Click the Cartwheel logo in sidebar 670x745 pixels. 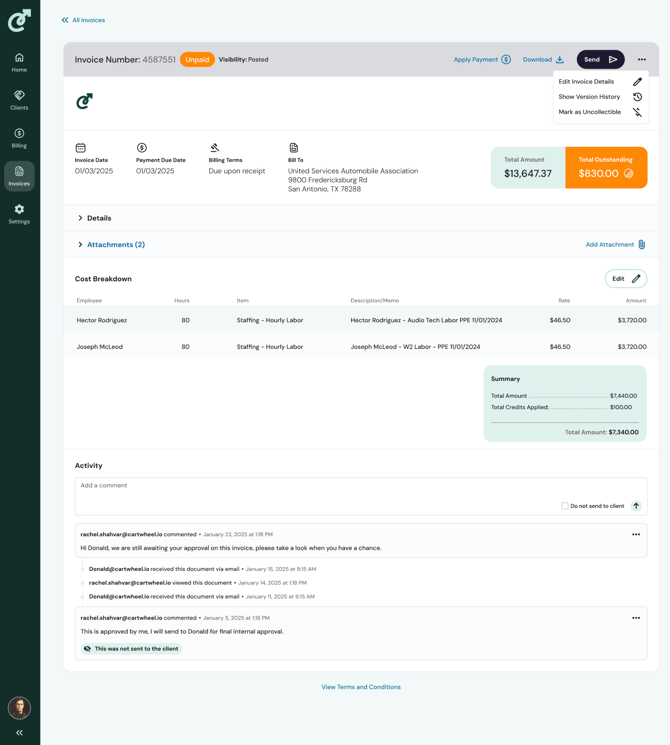click(x=19, y=20)
